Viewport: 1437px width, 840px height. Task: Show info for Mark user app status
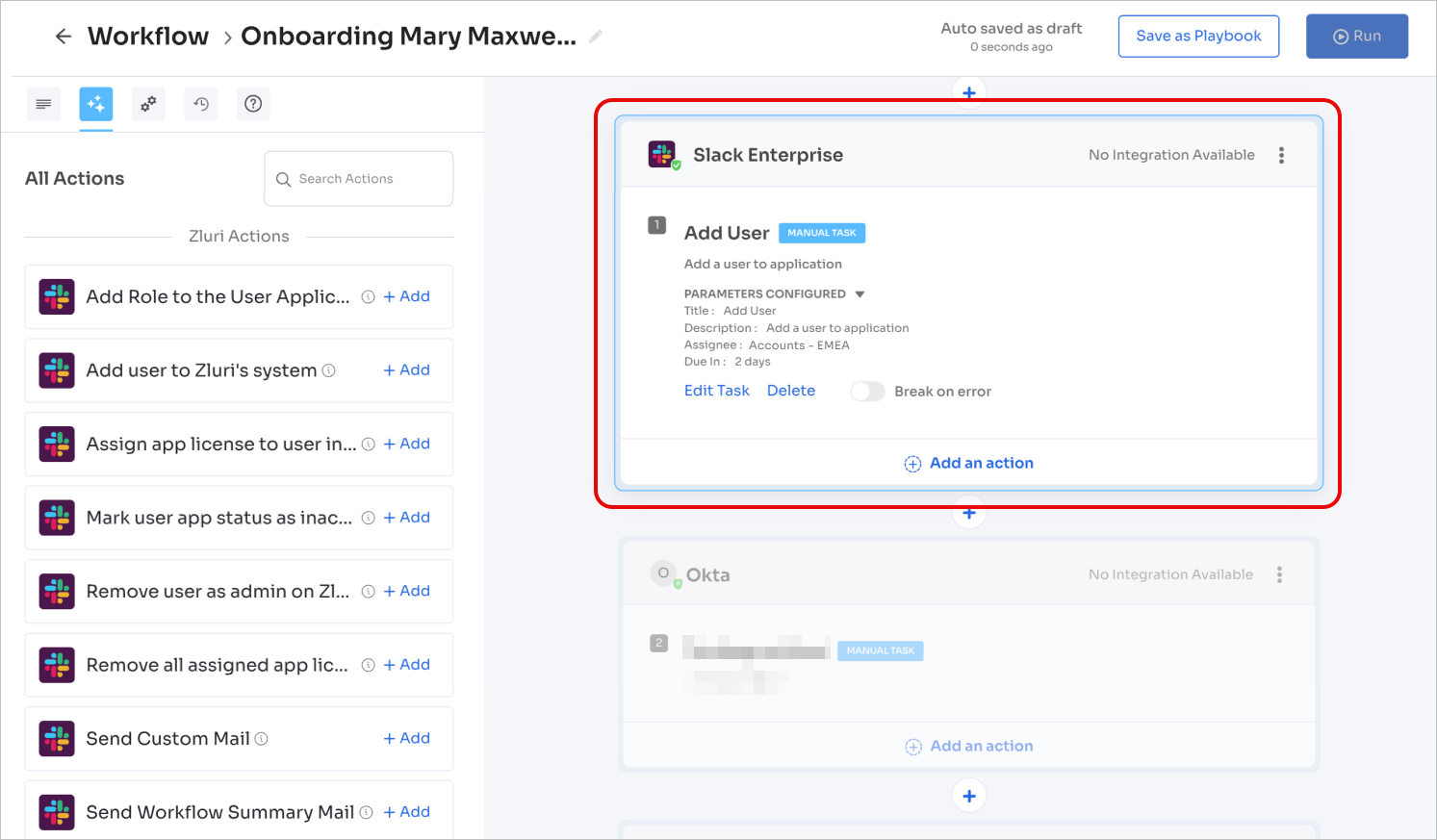(368, 518)
